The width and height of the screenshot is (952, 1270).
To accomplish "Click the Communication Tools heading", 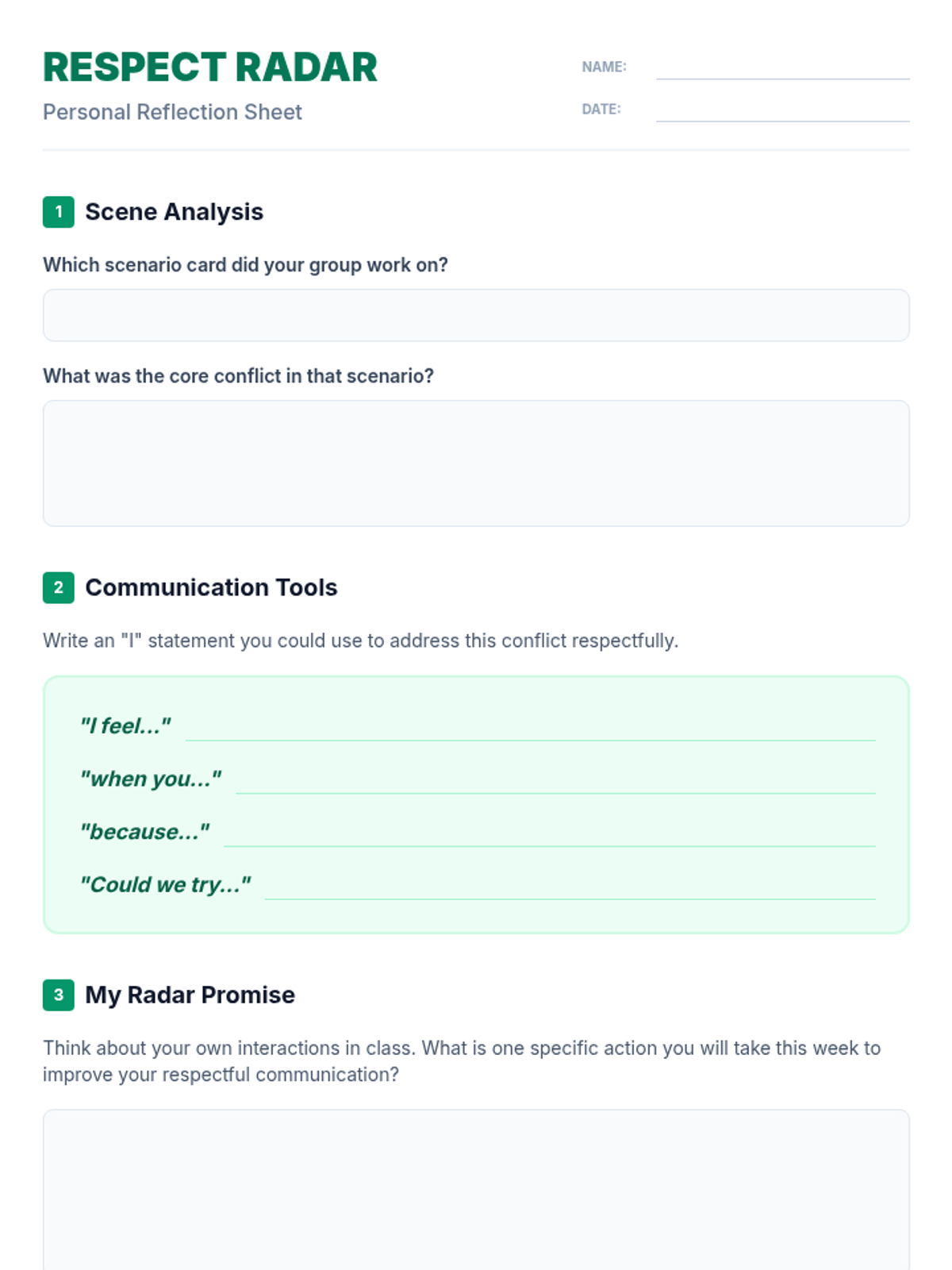I will [211, 587].
